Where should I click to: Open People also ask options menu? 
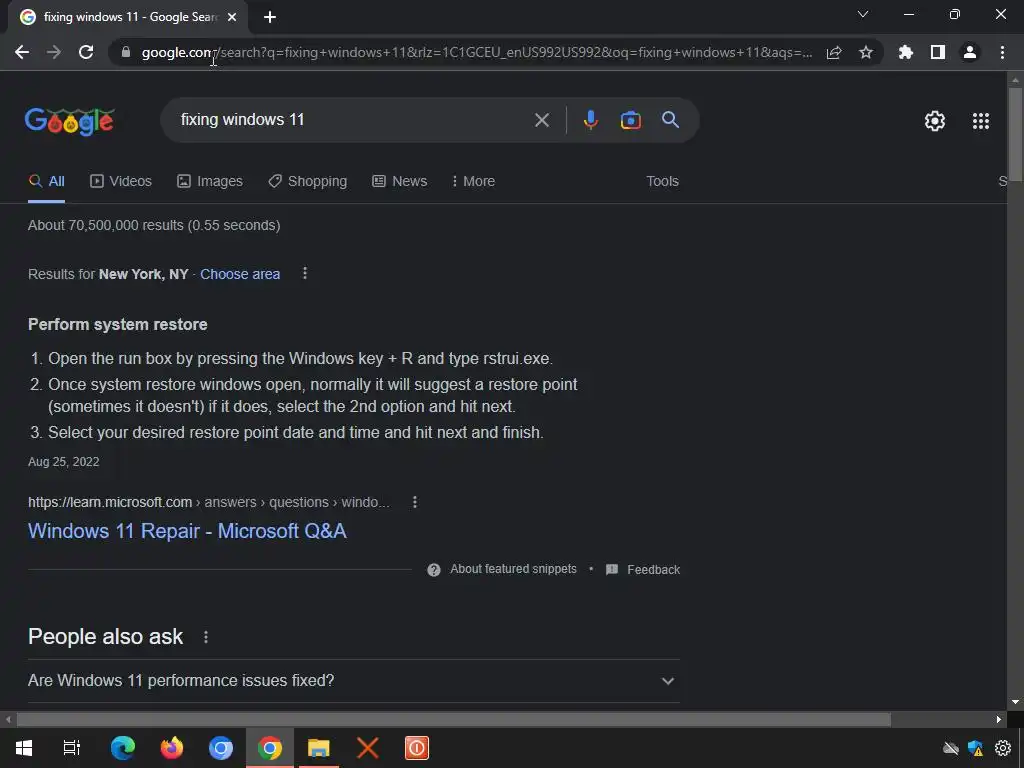tap(206, 637)
